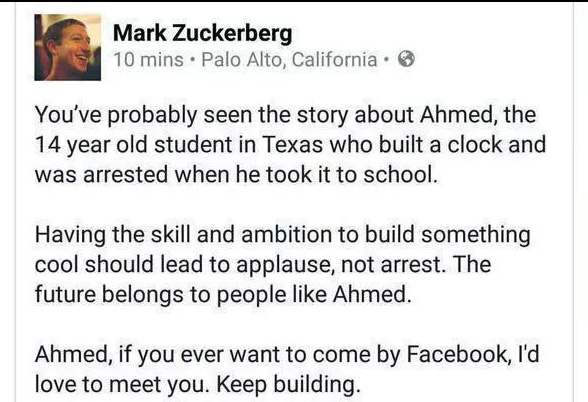Open Mark Zuckerberg's profile picture

(68, 47)
